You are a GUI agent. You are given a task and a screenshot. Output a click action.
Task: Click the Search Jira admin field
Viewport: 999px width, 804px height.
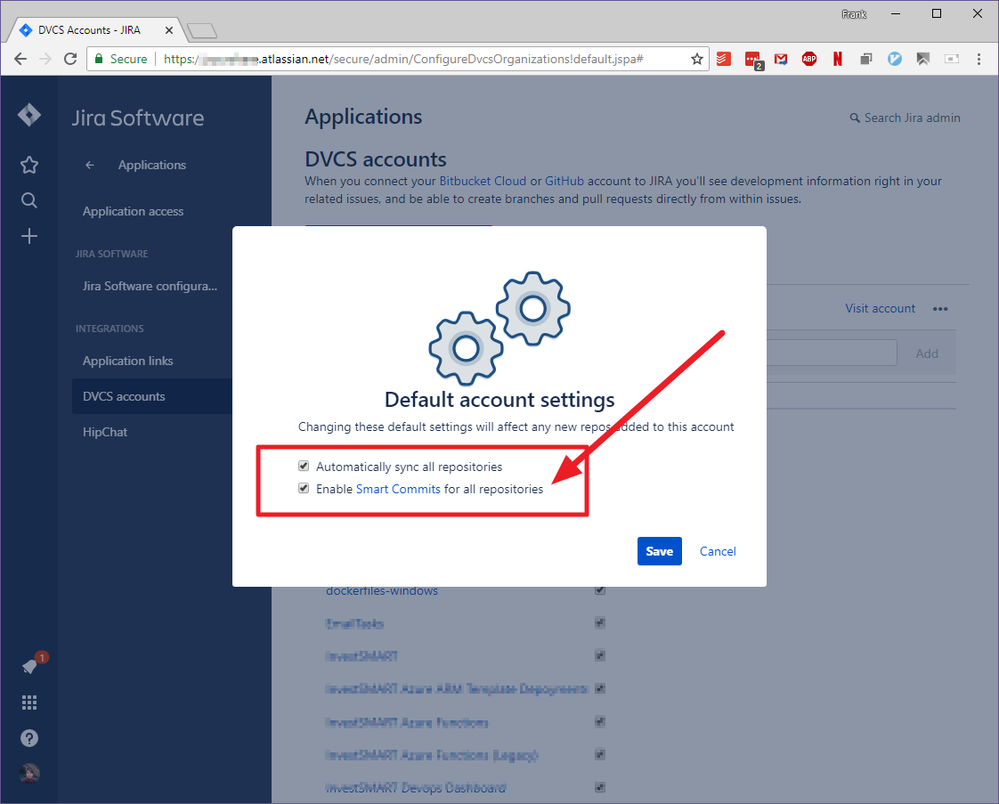click(905, 118)
